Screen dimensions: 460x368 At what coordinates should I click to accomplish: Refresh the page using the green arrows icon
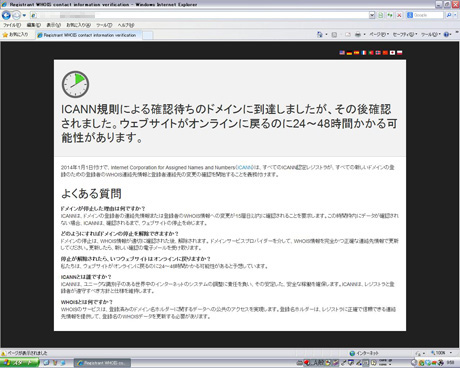[390, 15]
